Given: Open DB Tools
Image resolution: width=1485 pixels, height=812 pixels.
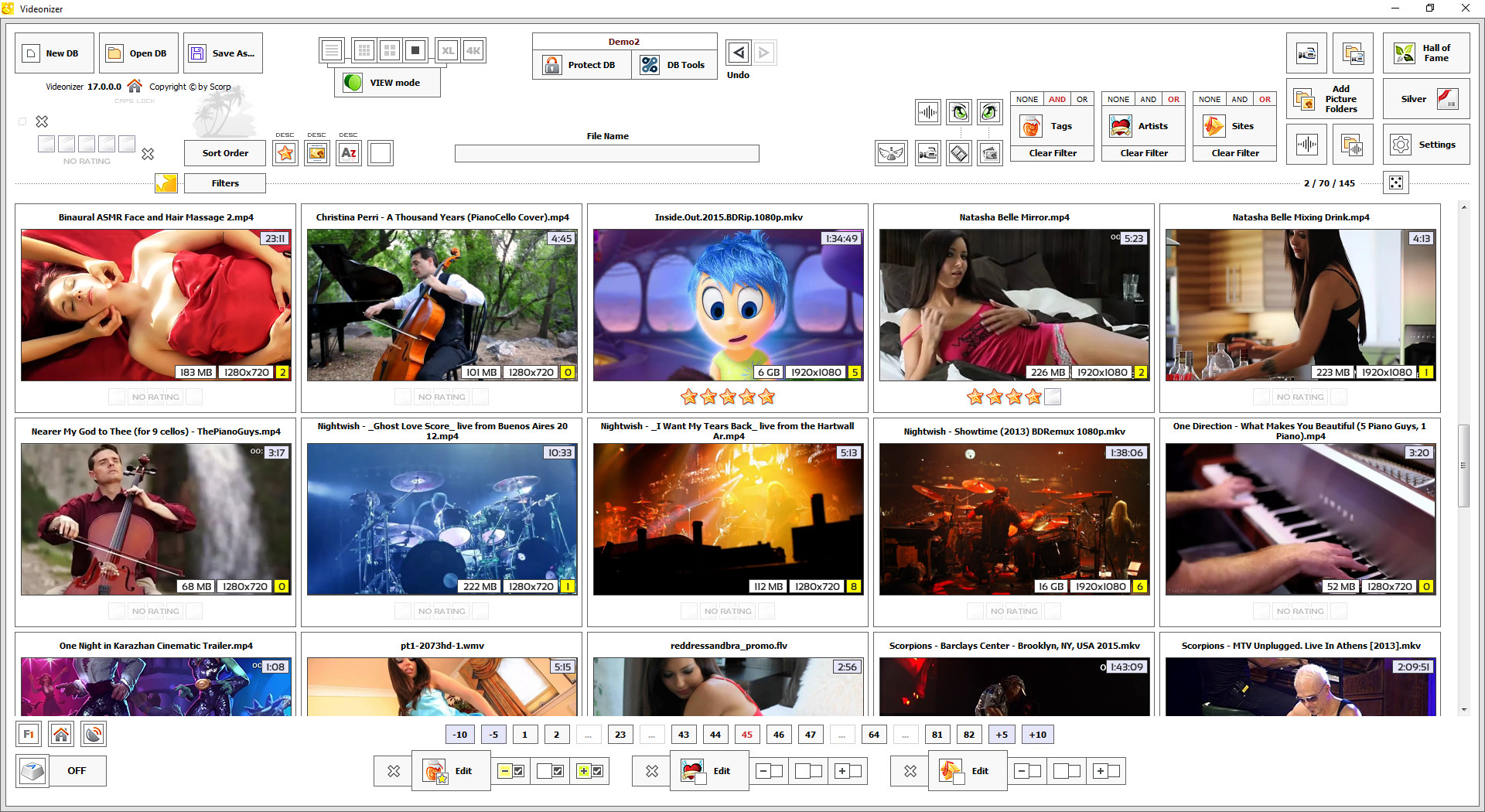Looking at the screenshot, I should pos(675,65).
